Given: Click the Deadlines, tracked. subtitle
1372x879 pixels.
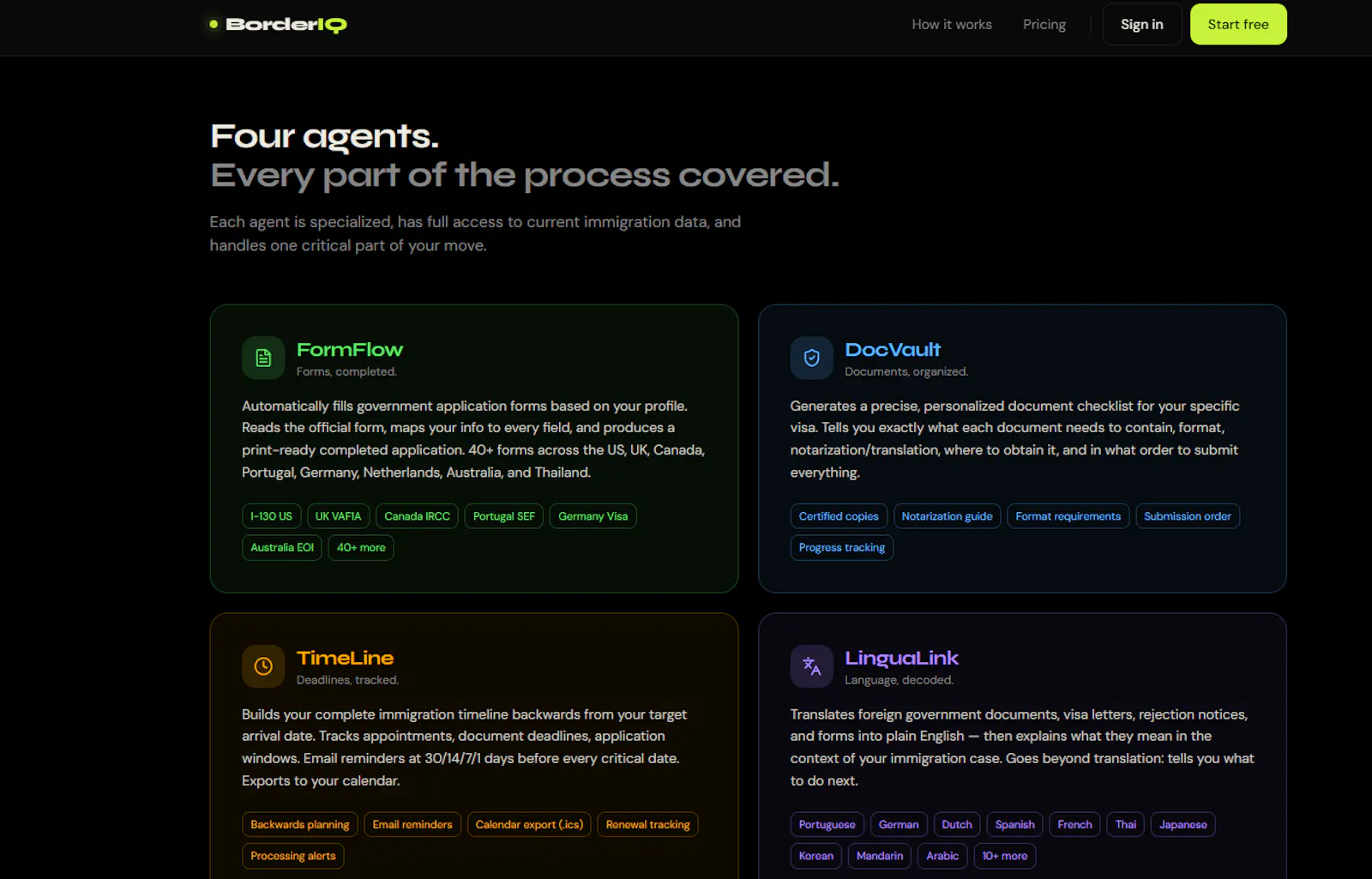Looking at the screenshot, I should (x=347, y=680).
